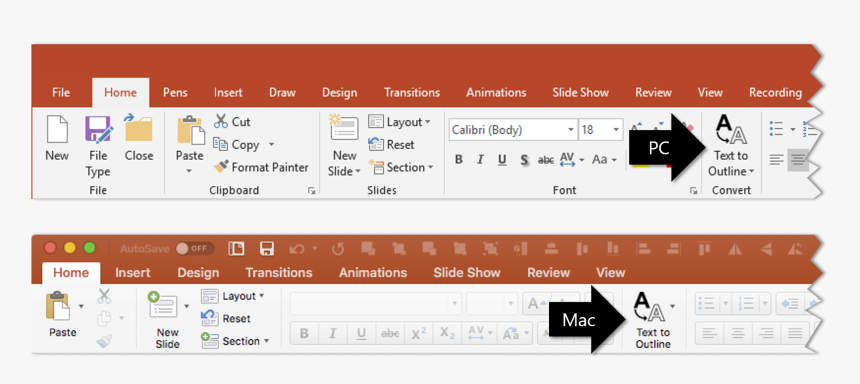Click the New file icon in PC ribbon

click(x=57, y=129)
